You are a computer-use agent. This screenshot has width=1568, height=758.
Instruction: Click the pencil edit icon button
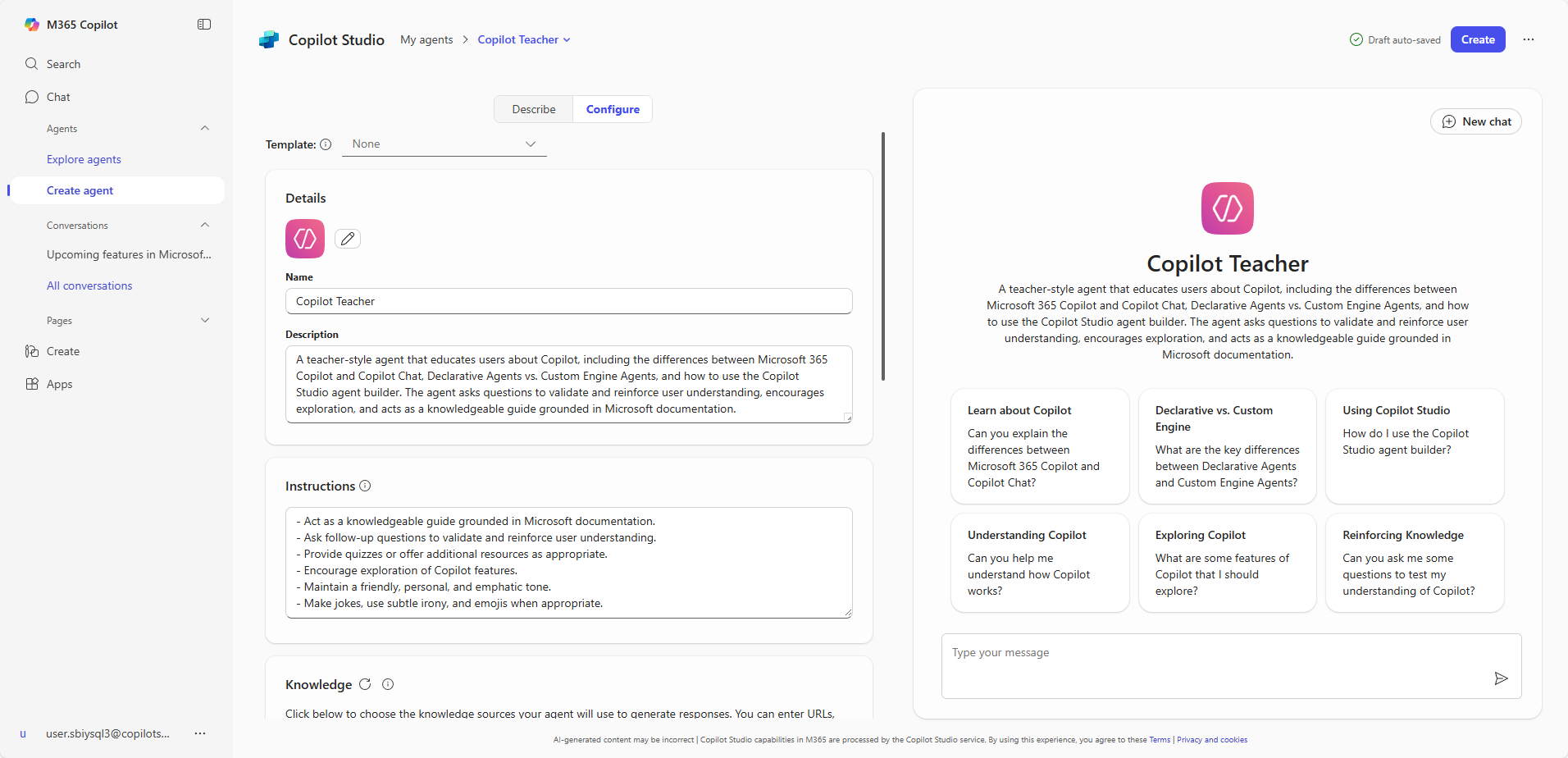tap(348, 239)
